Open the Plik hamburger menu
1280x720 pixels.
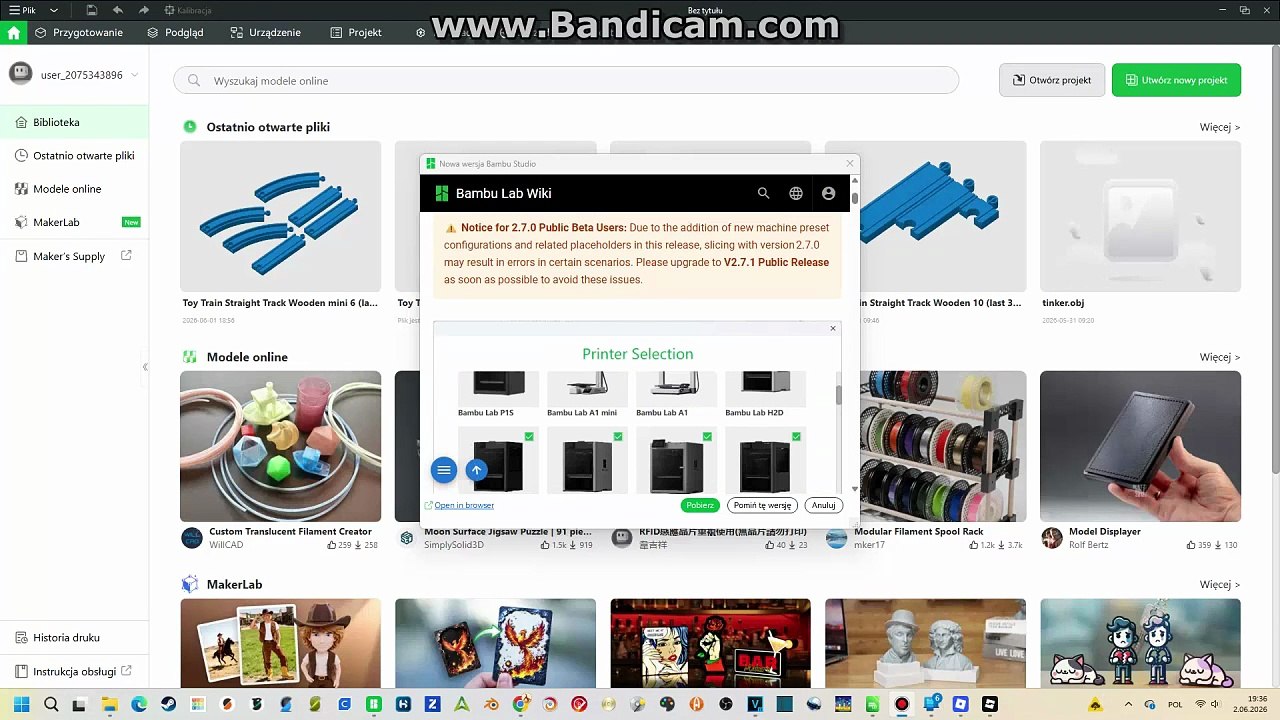pyautogui.click(x=23, y=10)
